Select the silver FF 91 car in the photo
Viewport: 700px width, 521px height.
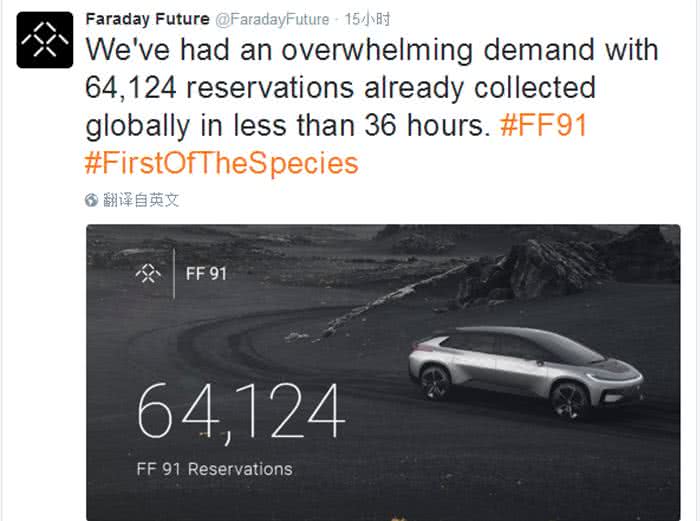tap(526, 371)
